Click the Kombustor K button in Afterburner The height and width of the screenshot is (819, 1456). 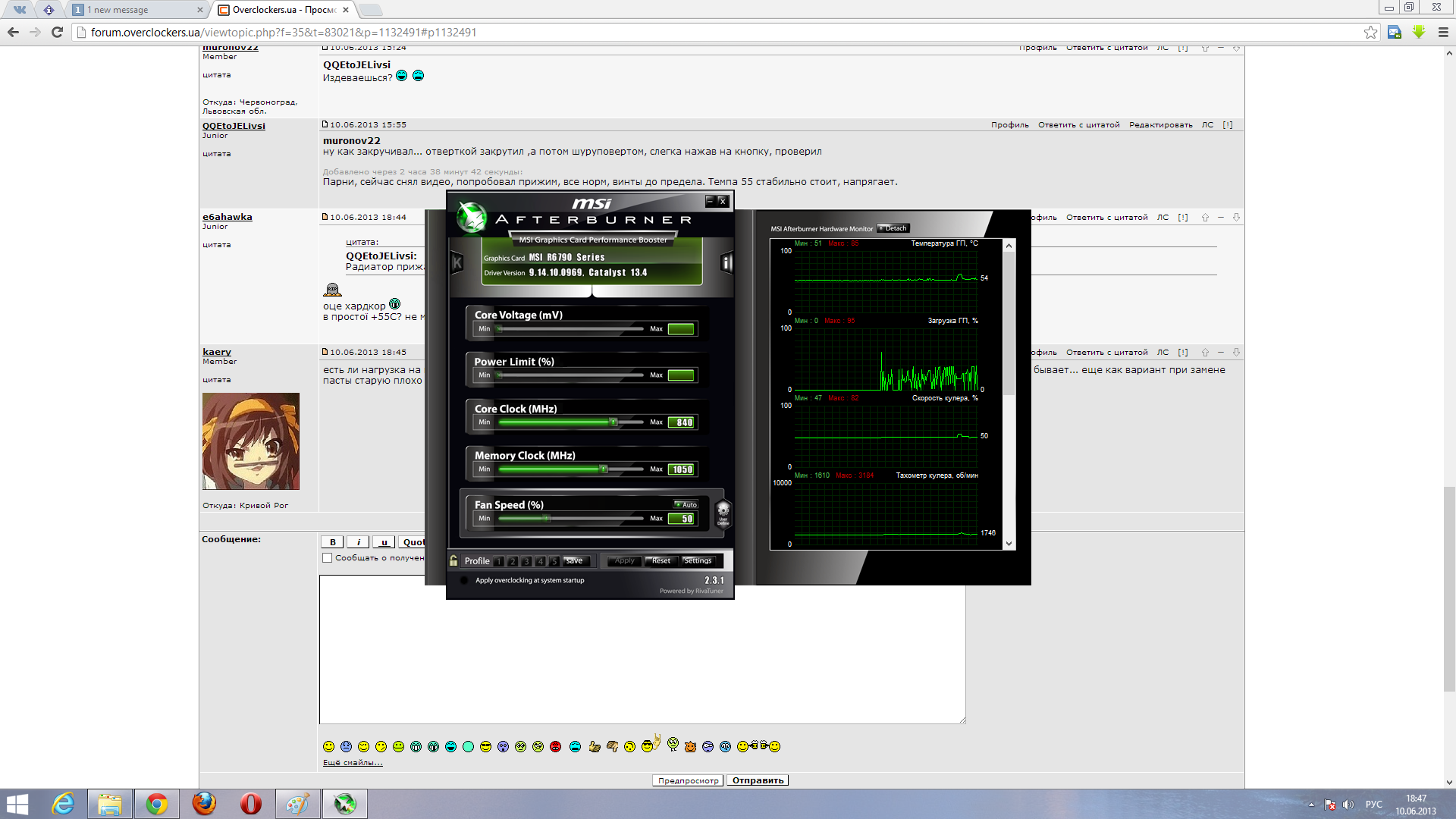(457, 263)
